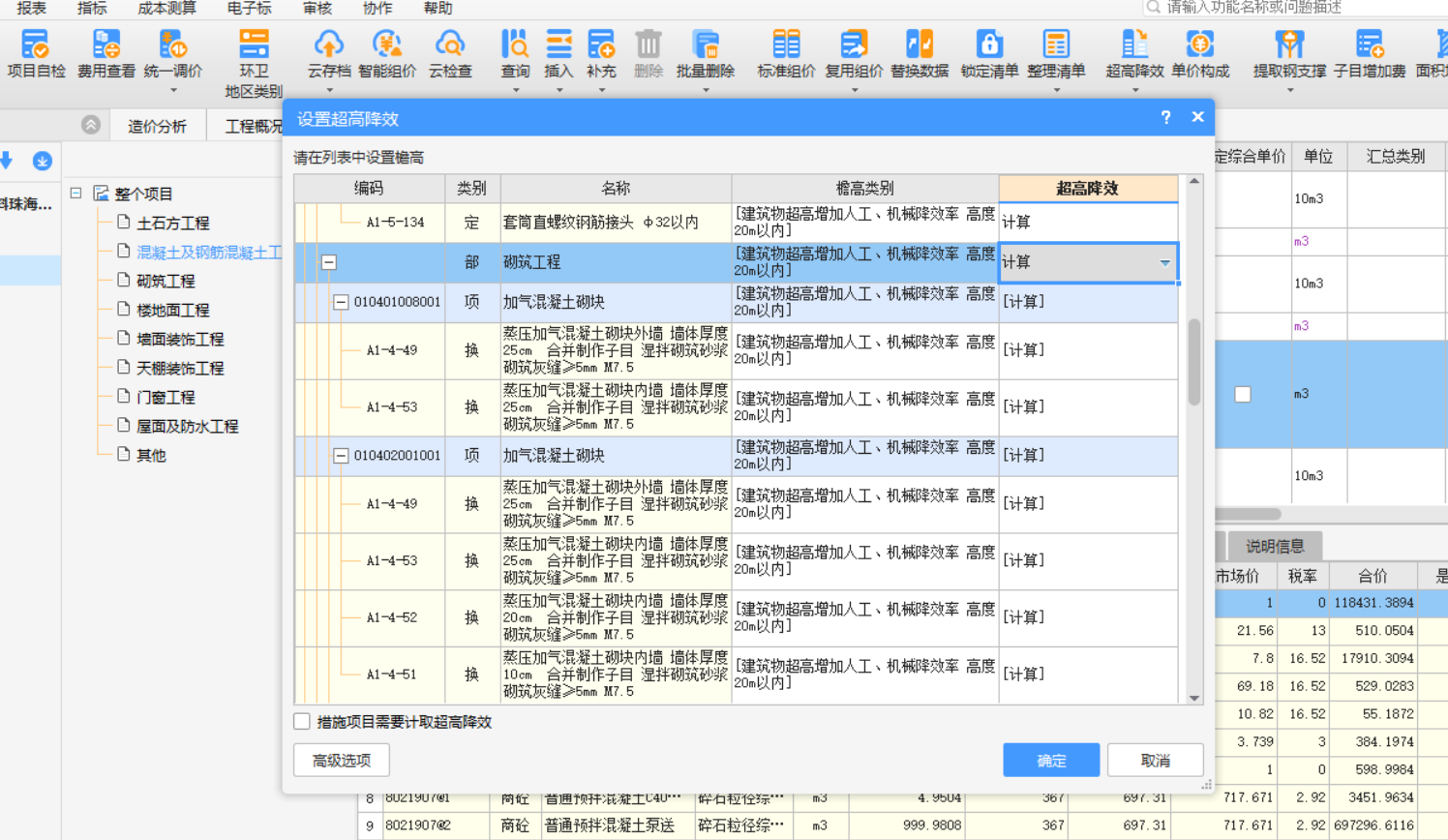Image resolution: width=1448 pixels, height=840 pixels.
Task: Click 合价 value 118431.3894
Action: pyautogui.click(x=1373, y=602)
